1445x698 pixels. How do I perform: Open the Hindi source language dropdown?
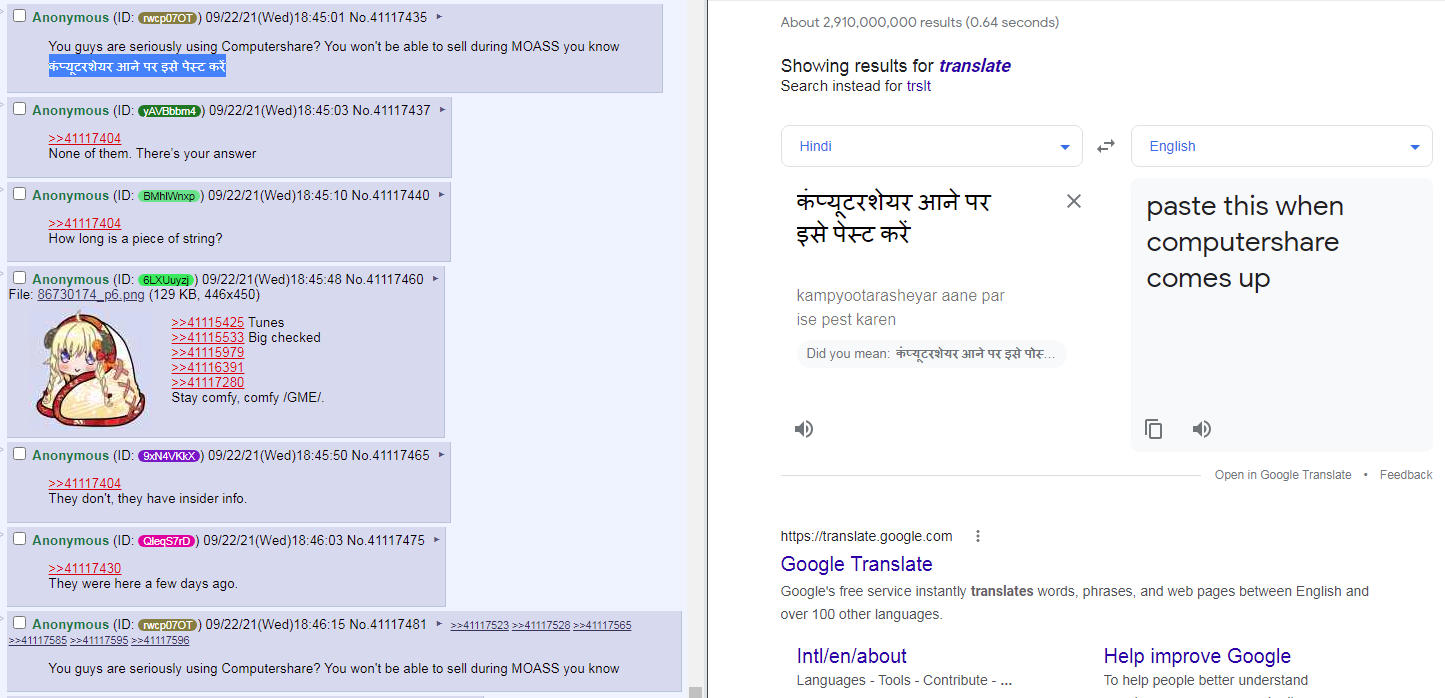931,146
